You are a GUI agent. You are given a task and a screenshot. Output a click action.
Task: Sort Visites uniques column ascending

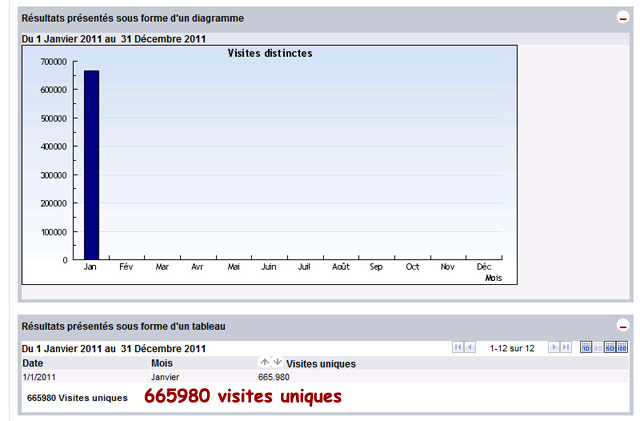point(265,362)
